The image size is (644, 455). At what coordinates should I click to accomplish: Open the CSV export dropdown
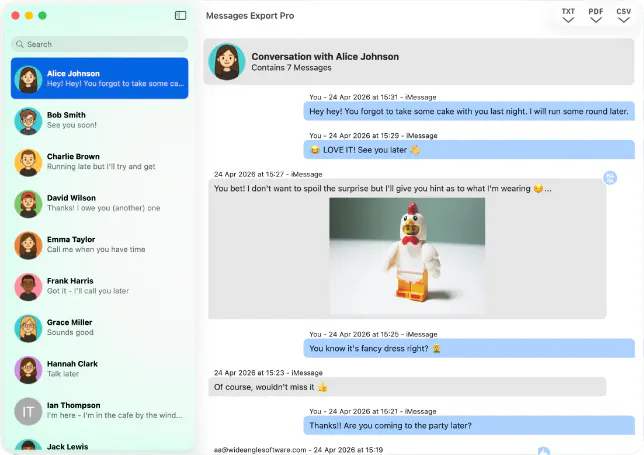[623, 16]
